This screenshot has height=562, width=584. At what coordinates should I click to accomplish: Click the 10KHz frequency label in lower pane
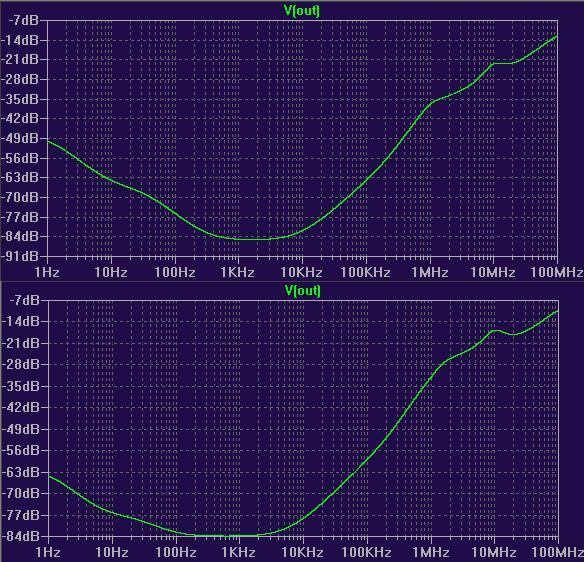(302, 552)
